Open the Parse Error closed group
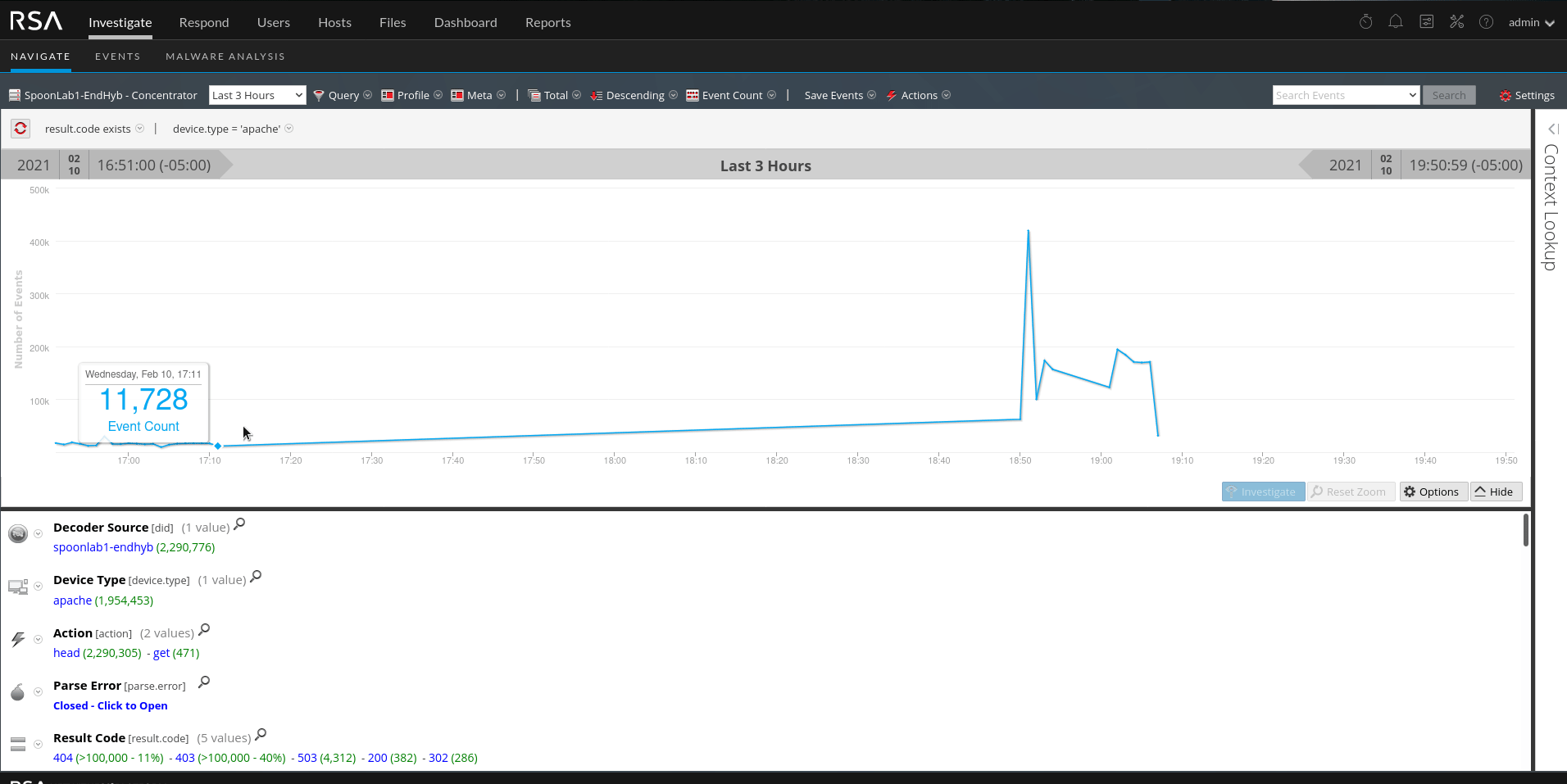Screen dimensions: 1567x784 point(111,705)
